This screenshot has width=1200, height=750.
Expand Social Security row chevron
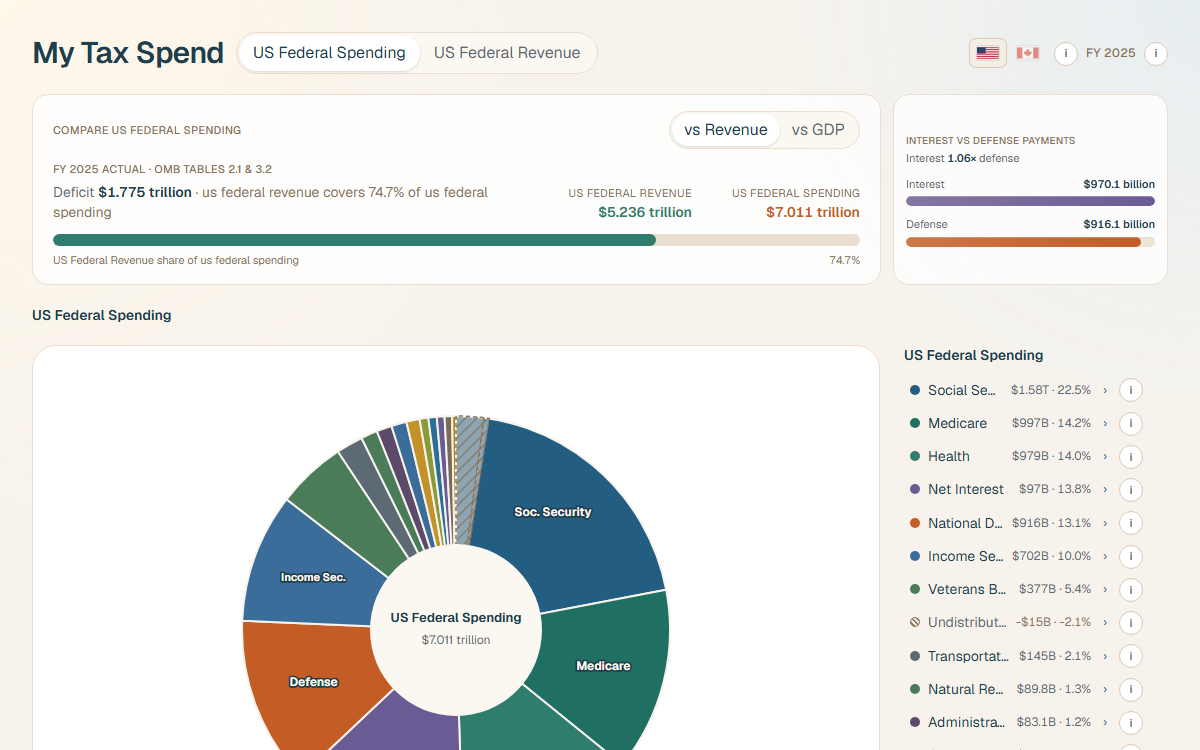(1105, 390)
